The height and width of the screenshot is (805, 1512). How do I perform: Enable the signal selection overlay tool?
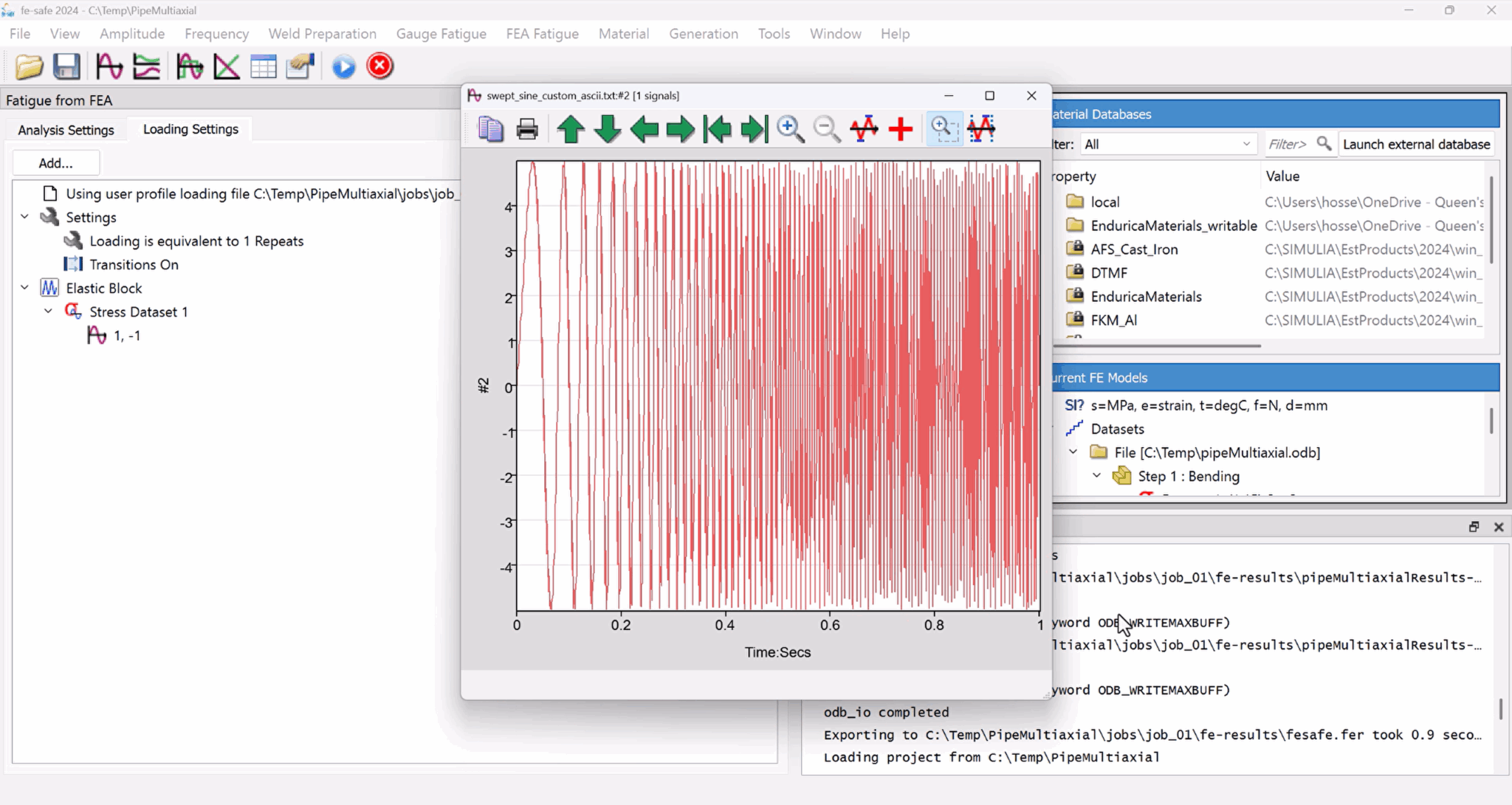tap(982, 128)
